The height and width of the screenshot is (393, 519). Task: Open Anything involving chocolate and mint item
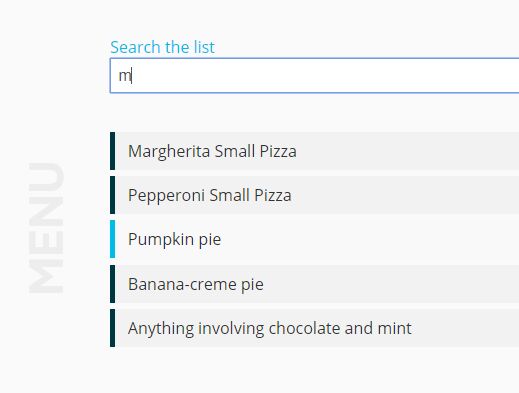click(314, 328)
